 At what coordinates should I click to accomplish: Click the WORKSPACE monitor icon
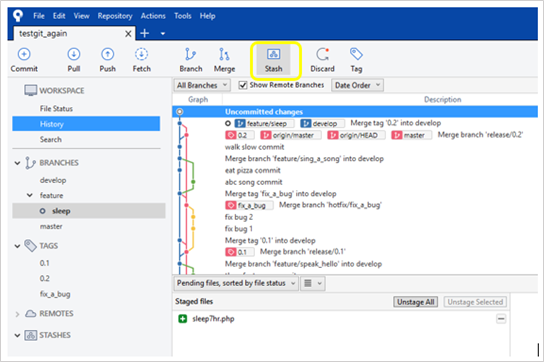pyautogui.click(x=31, y=90)
